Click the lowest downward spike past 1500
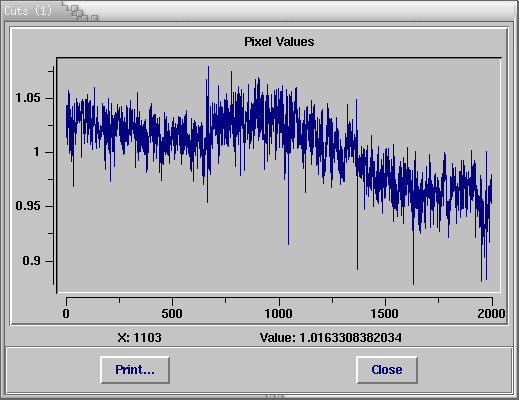519x400 pixels. click(x=413, y=283)
